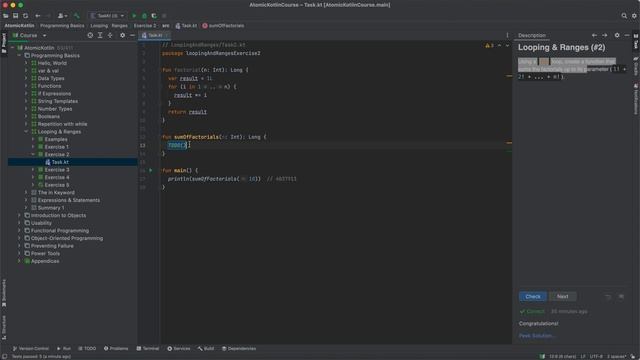This screenshot has width=640, height=360.
Task: Select Introduction to Objects section
Action: click(x=58, y=216)
